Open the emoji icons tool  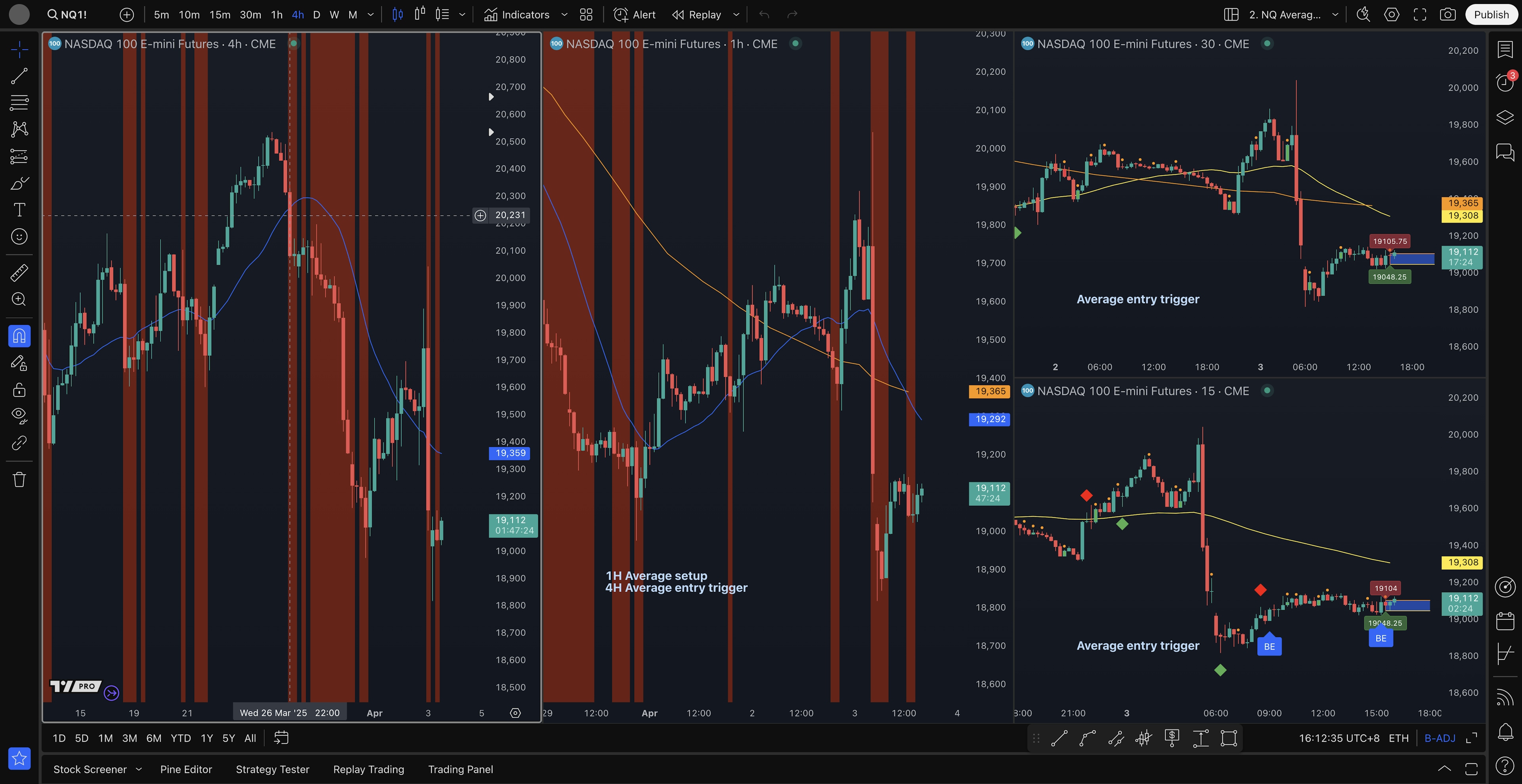[19, 237]
